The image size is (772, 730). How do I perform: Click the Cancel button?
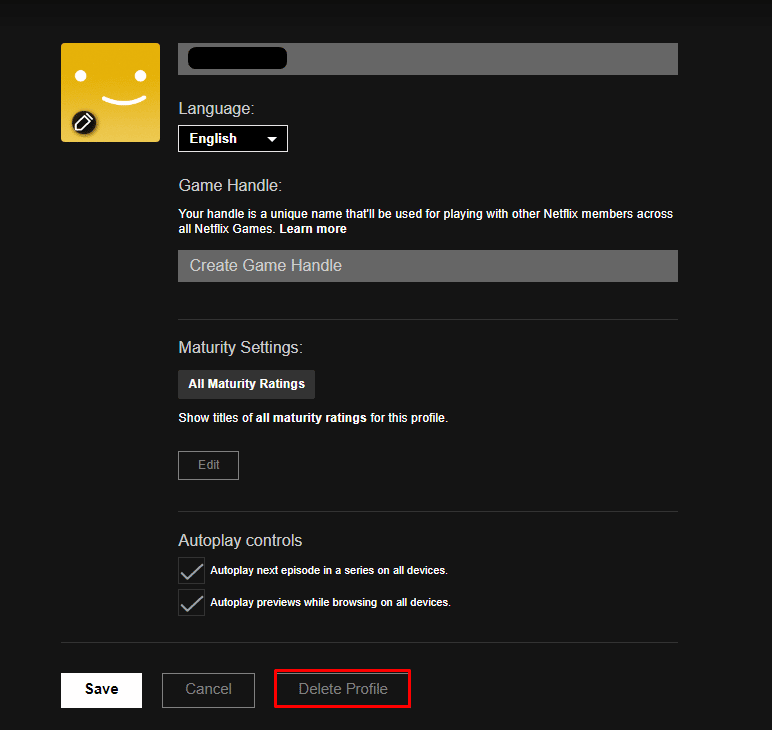click(x=208, y=690)
